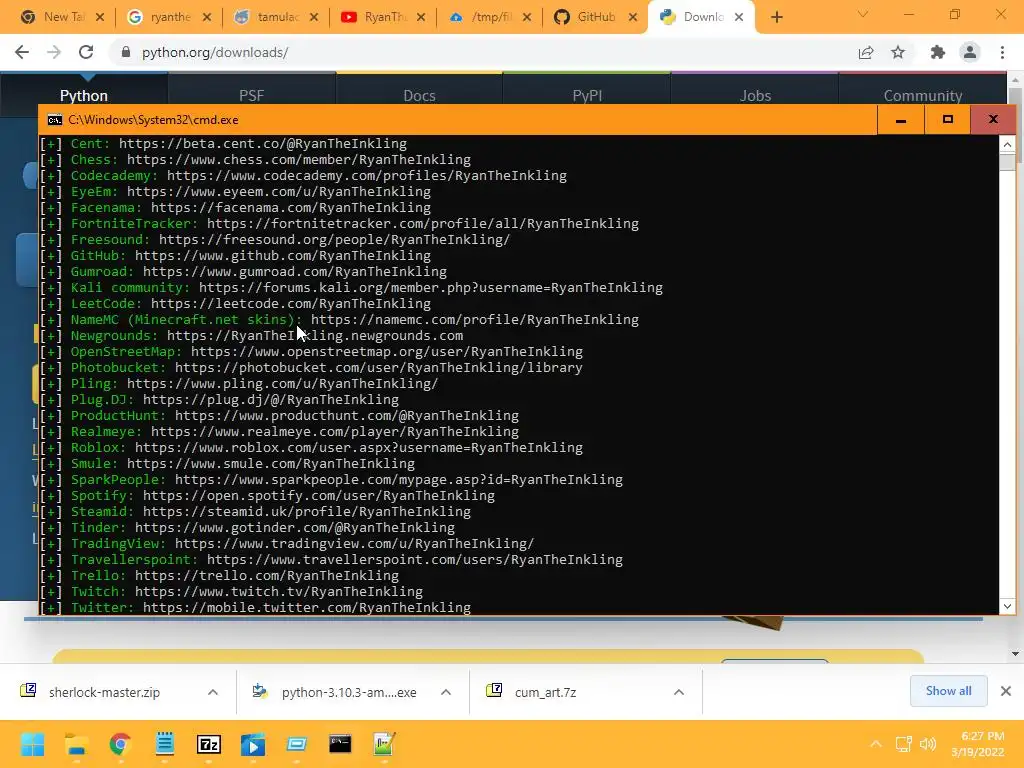Expand options for sherlock-master.zip download
1024x768 pixels.
(x=213, y=692)
